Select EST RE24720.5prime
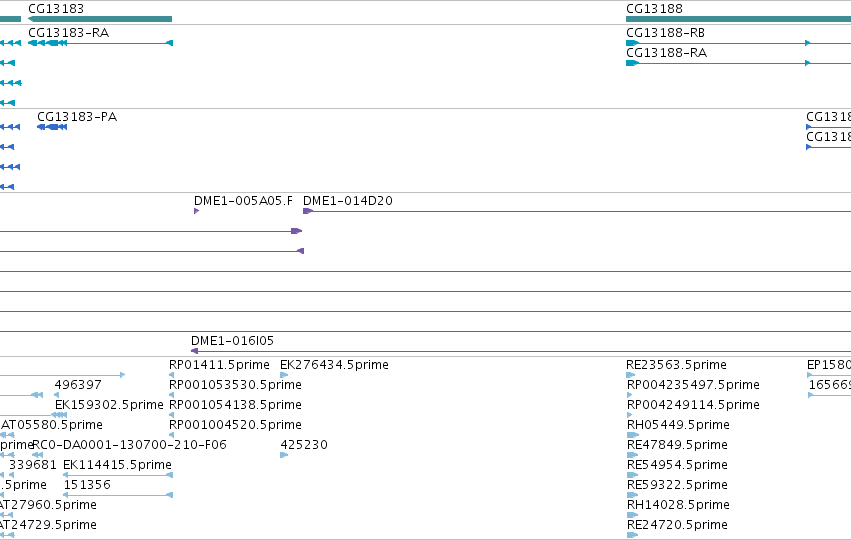The image size is (851, 540). tap(677, 525)
